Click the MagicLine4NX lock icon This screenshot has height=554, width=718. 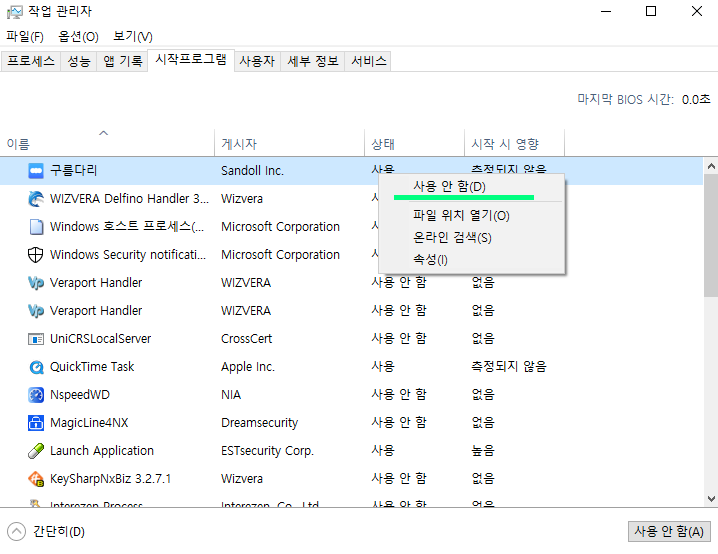(x=36, y=423)
